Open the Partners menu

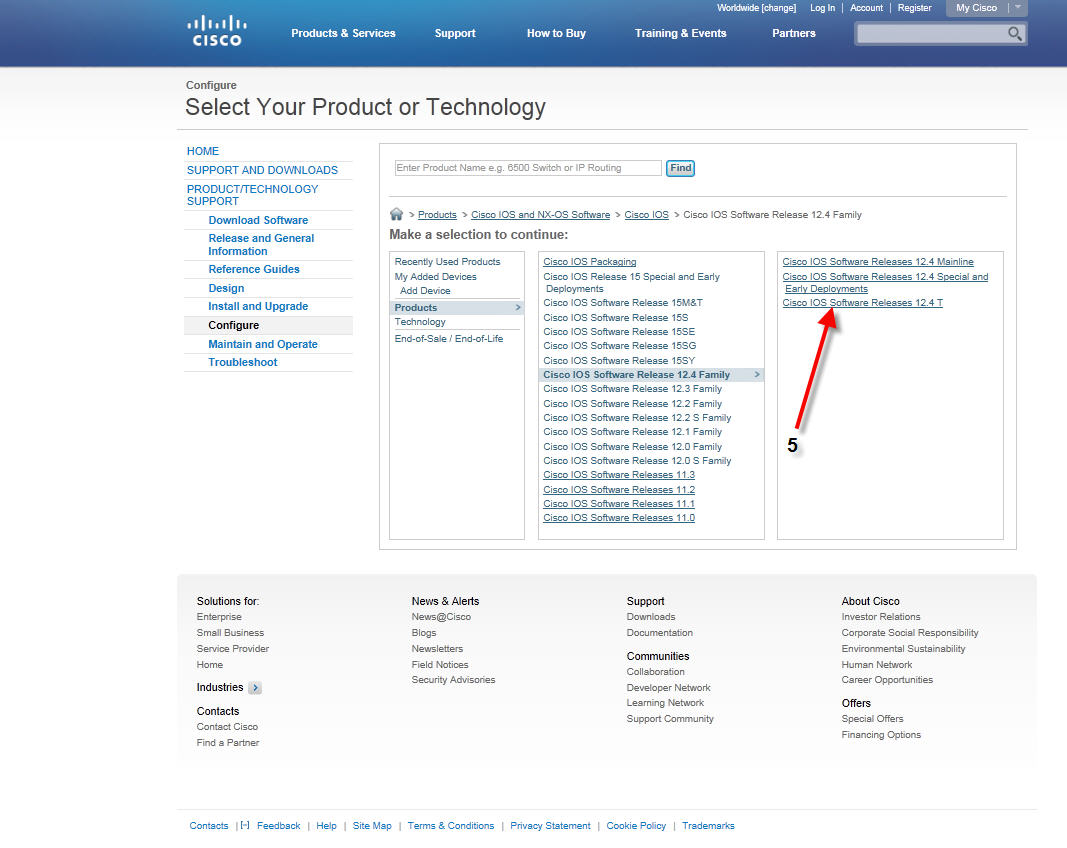coord(793,33)
